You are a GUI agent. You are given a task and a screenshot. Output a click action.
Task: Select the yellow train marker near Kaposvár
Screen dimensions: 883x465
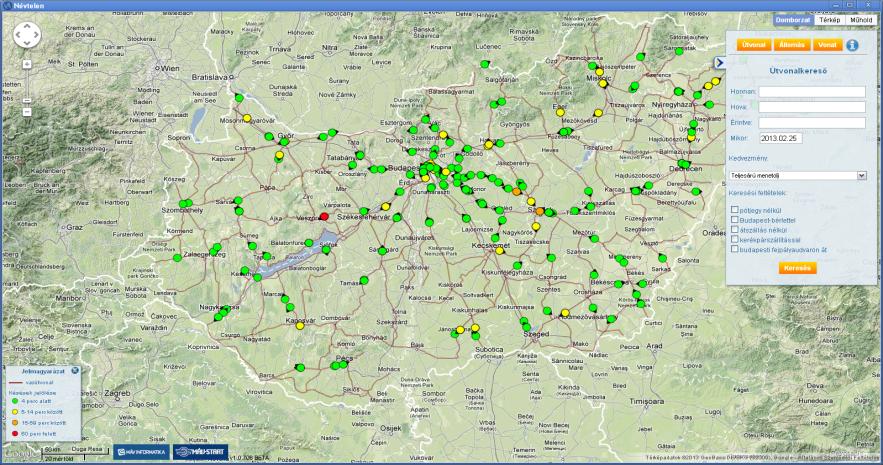pyautogui.click(x=300, y=325)
